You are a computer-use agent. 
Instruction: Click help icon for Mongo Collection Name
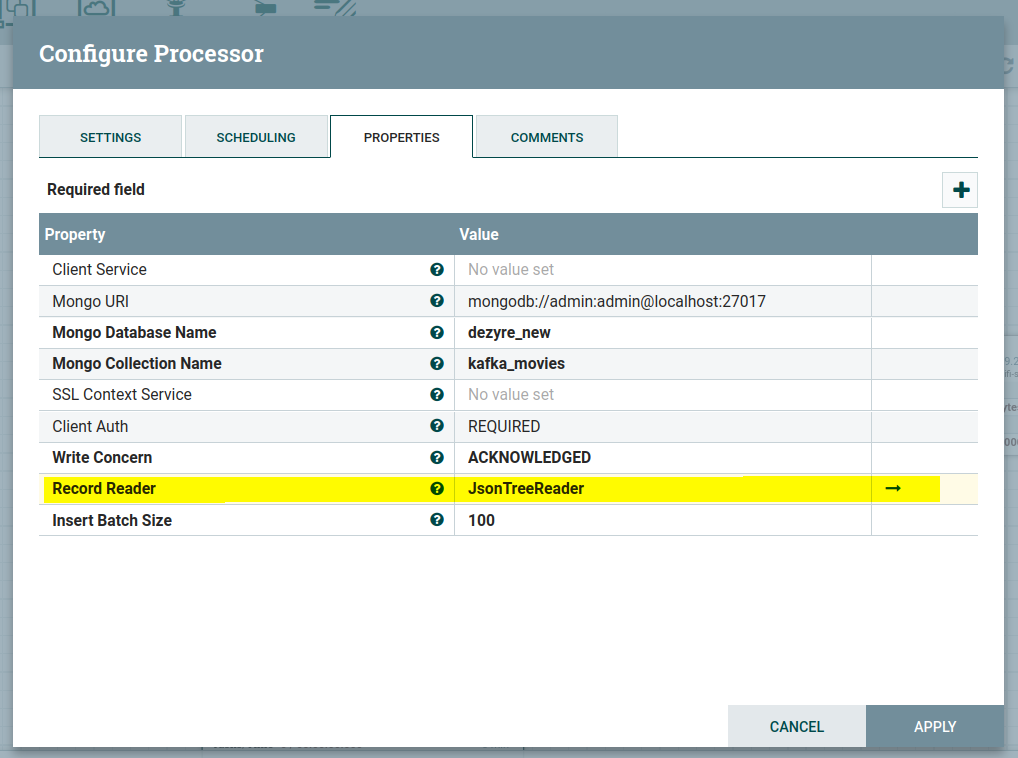(437, 363)
